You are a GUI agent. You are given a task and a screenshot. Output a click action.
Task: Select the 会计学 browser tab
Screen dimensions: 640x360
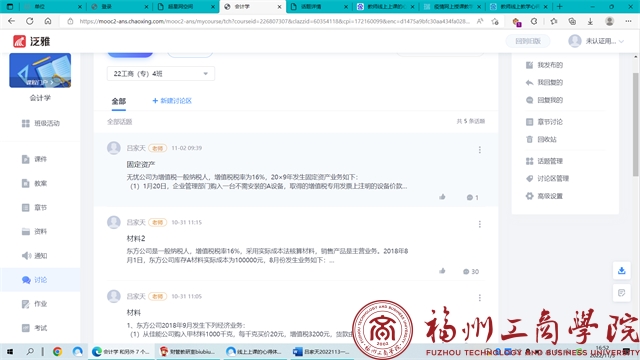pos(253,7)
